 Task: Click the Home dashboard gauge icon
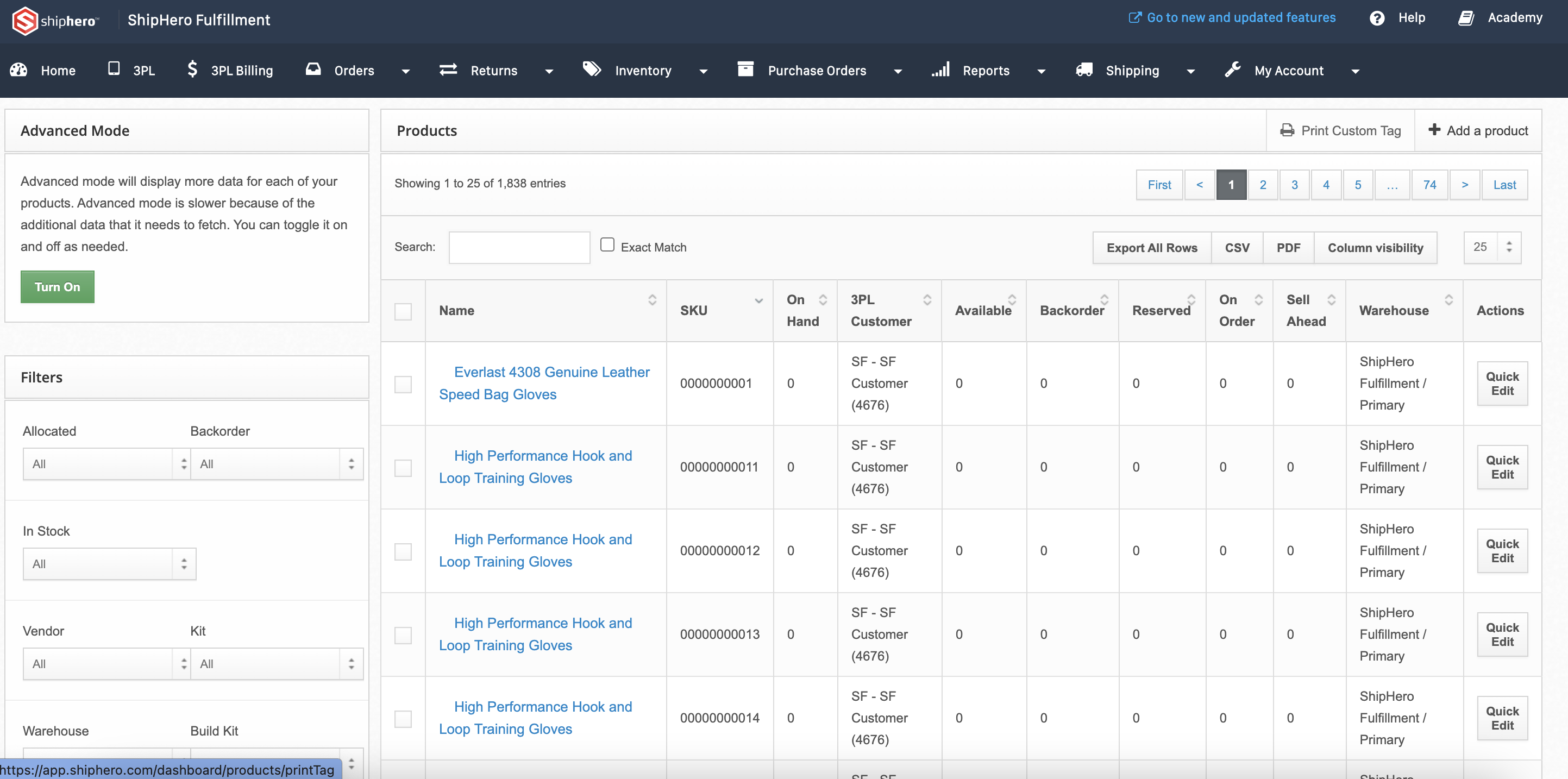[x=19, y=70]
